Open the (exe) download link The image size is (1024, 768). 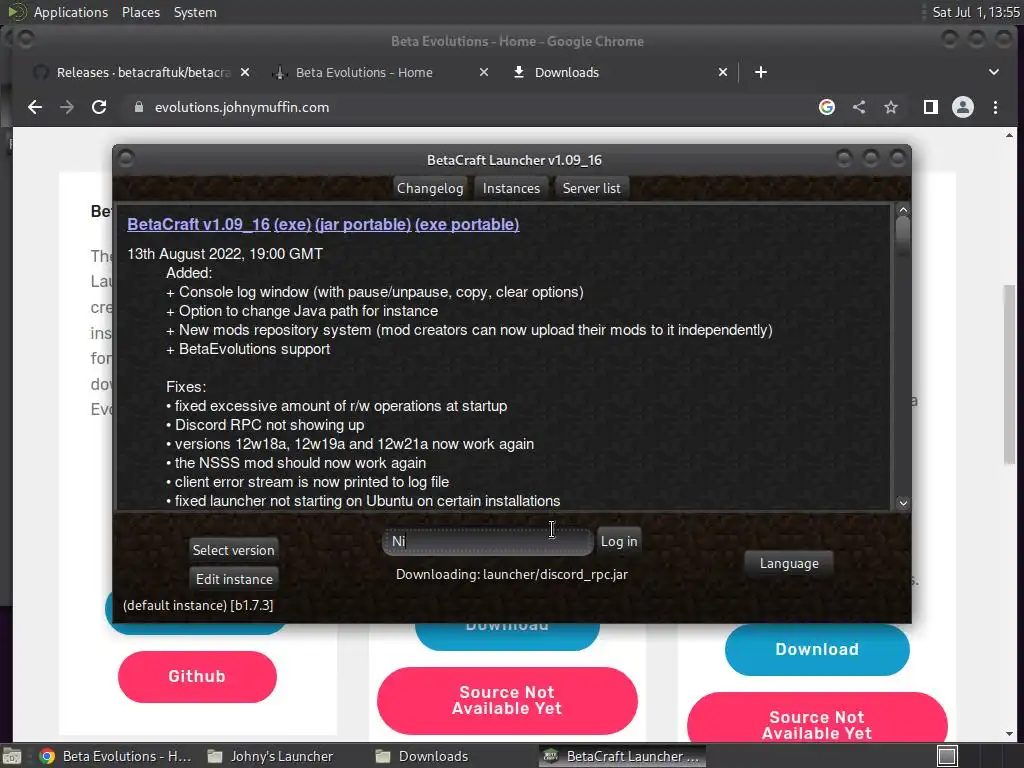click(293, 224)
